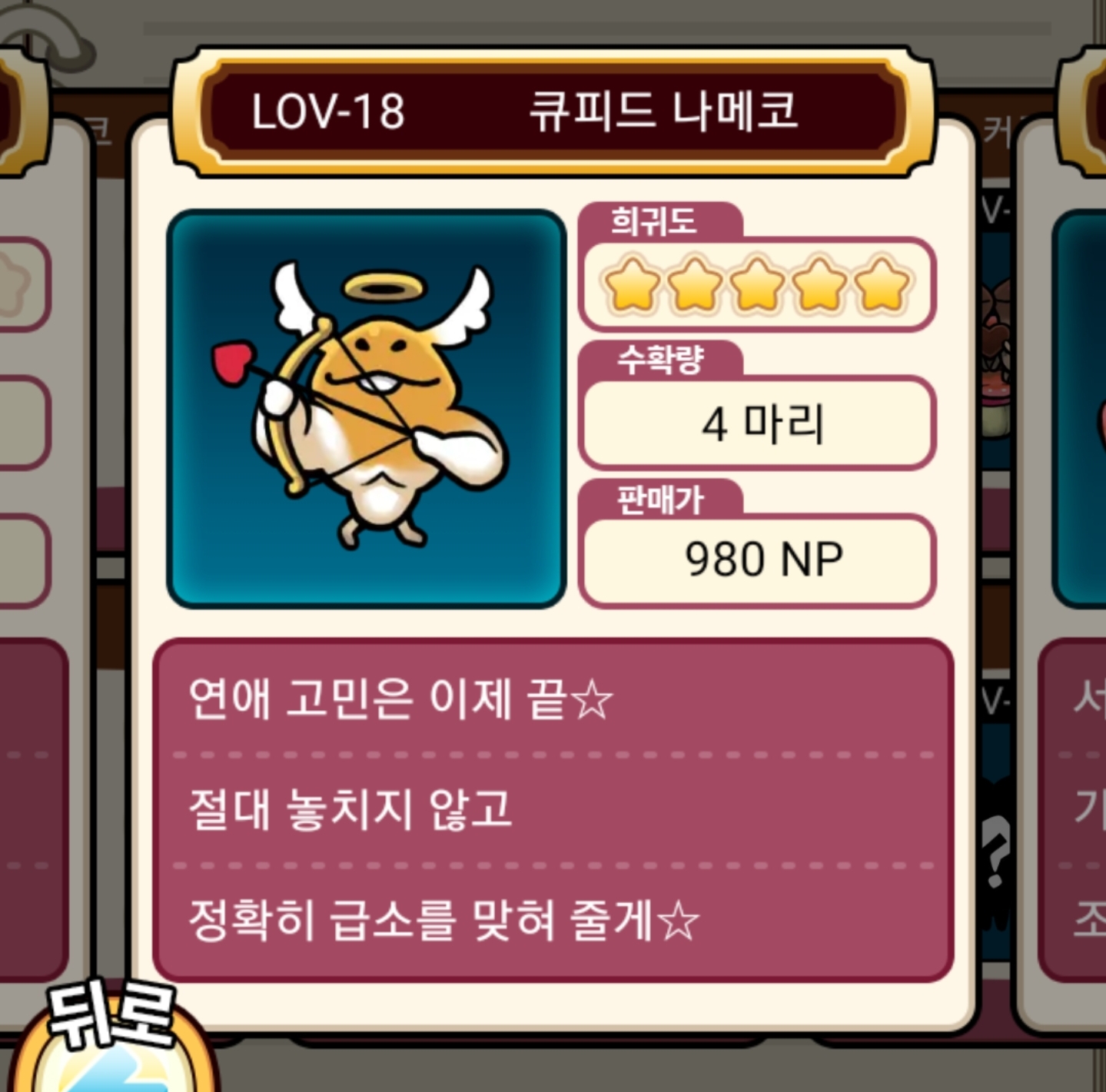The width and height of the screenshot is (1106, 1092).
Task: Tap the Cupid Nameko character portrait
Action: pos(367,409)
